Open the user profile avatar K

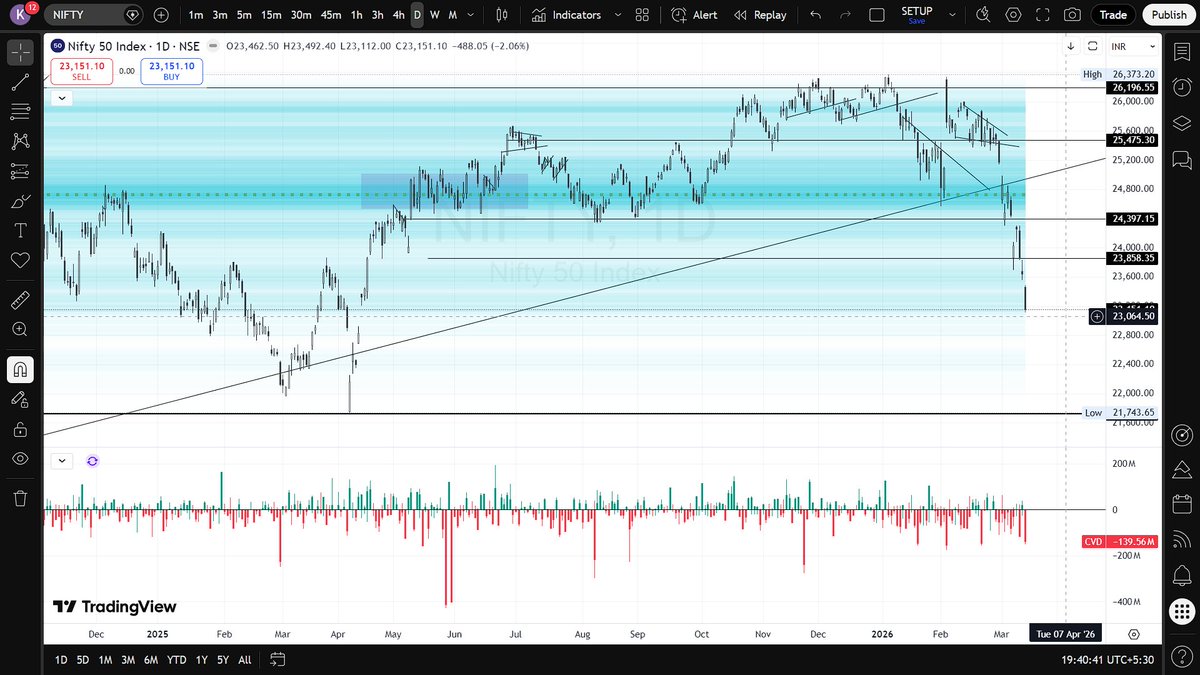click(22, 15)
